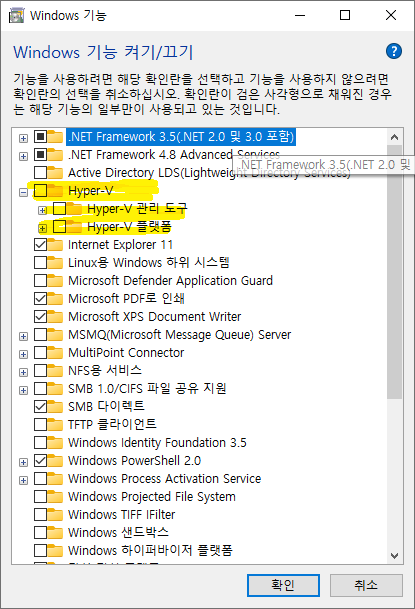Viewport: 415px width, 609px height.
Task: Expand the Windows Process Activation Service node
Action: pos(24,480)
